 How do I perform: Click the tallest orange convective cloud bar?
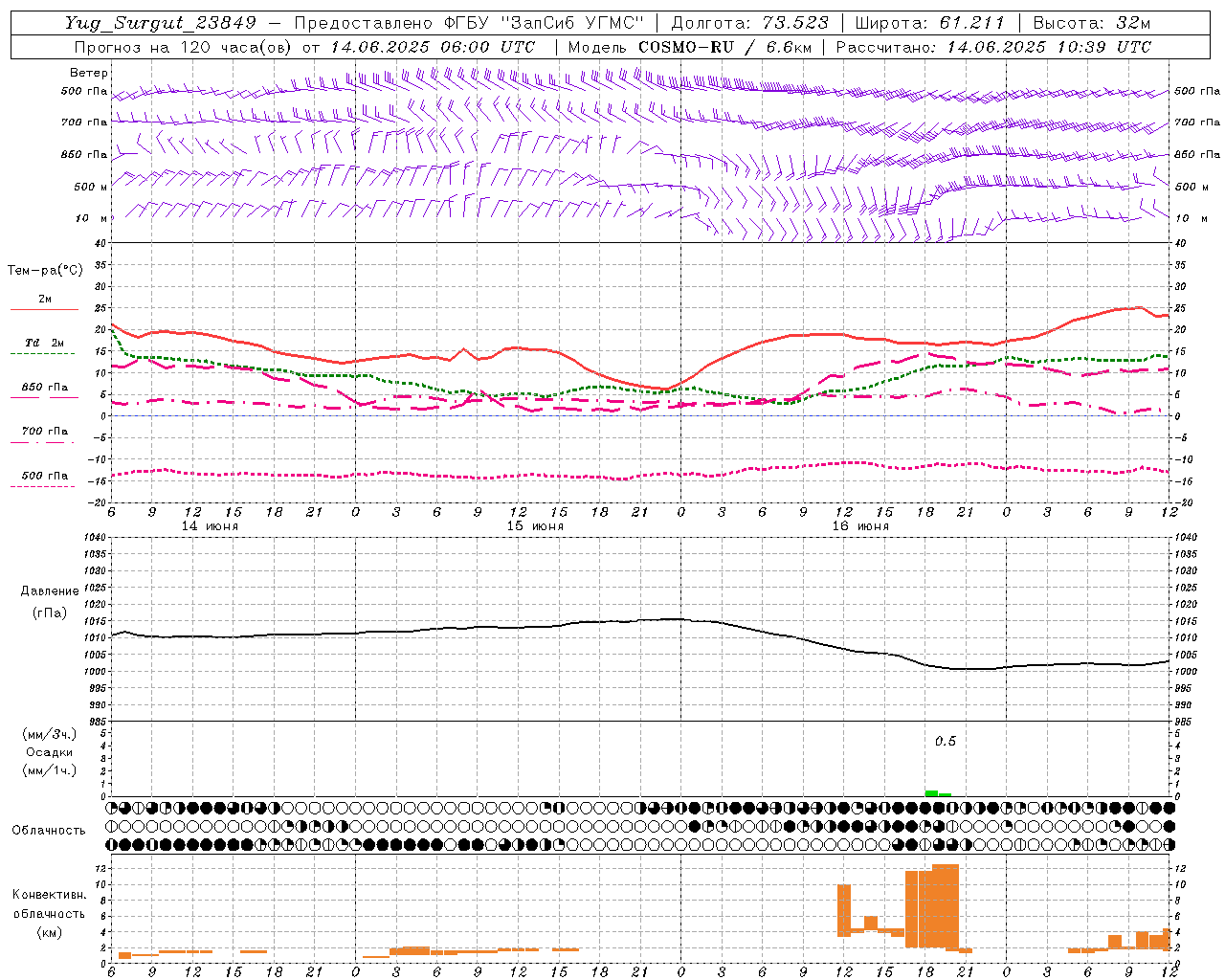click(x=945, y=906)
